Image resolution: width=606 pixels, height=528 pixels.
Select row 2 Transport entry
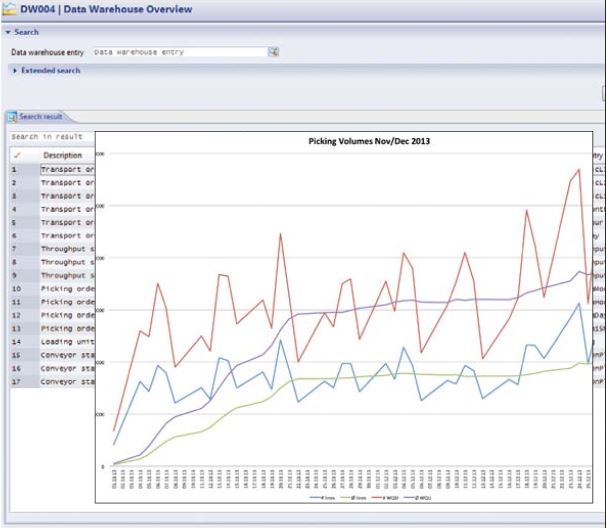(67, 182)
